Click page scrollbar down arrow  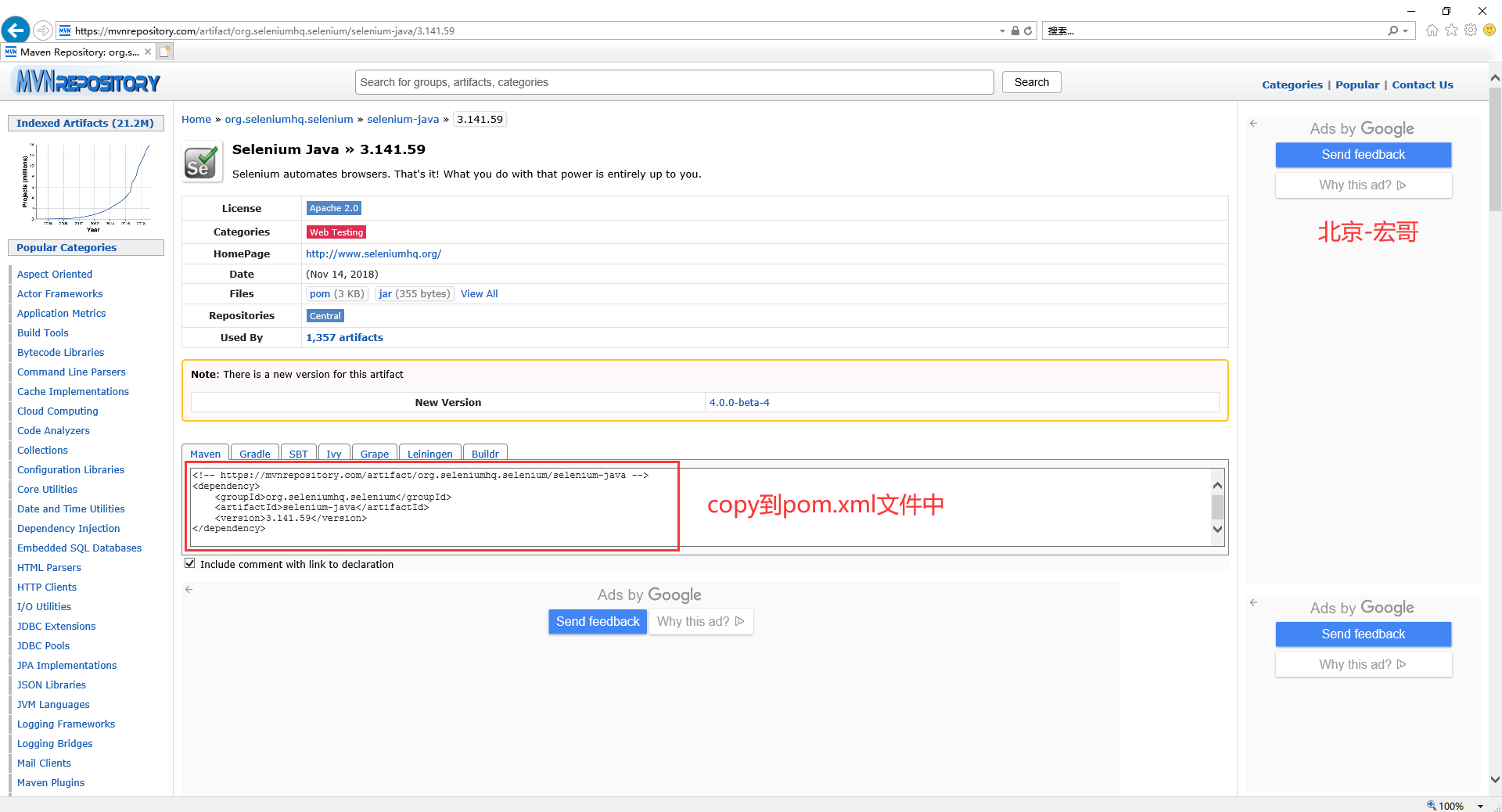click(1495, 779)
